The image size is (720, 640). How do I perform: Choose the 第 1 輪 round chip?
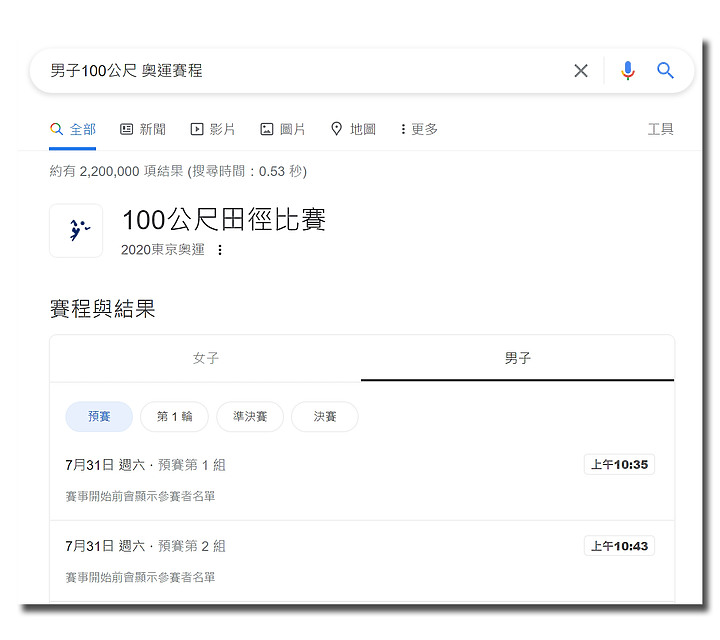[x=174, y=416]
